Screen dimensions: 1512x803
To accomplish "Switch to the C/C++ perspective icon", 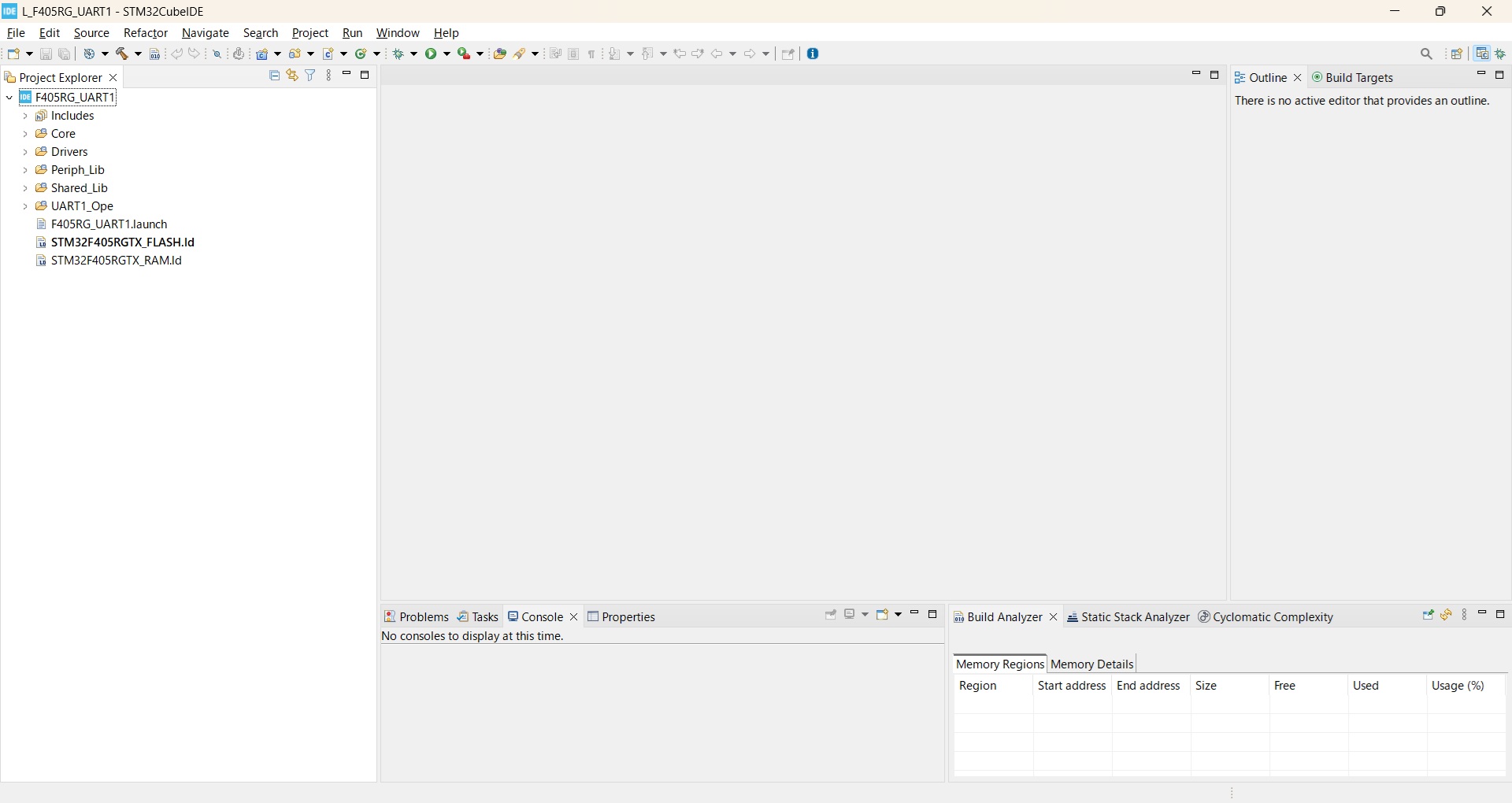I will 1484,54.
